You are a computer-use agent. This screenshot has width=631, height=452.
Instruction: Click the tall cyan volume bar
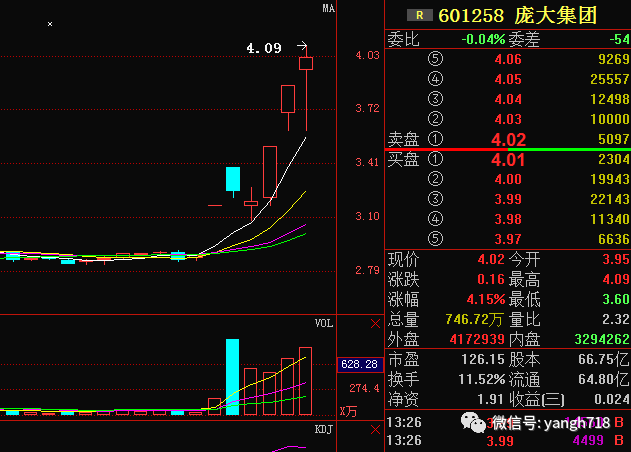point(233,376)
